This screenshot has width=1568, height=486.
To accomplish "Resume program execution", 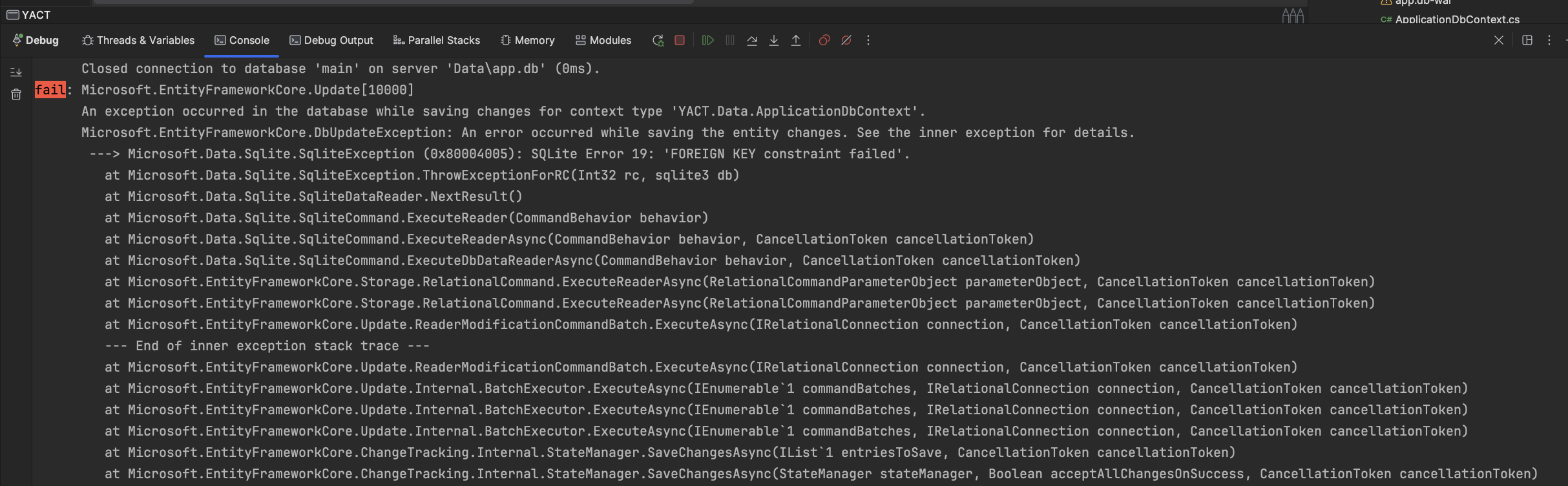I will click(x=708, y=40).
